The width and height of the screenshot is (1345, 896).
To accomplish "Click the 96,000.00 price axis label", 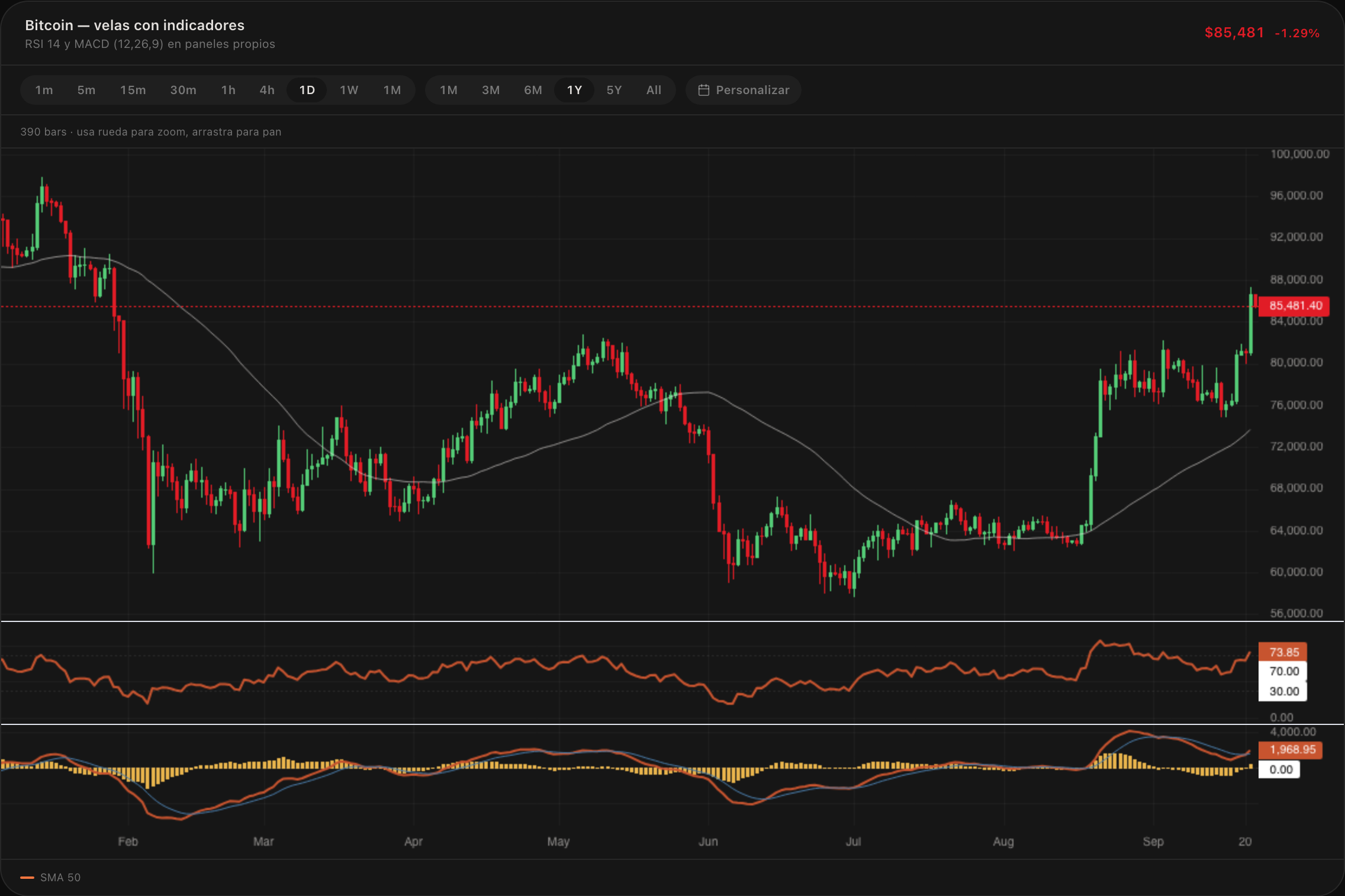I will [x=1296, y=196].
